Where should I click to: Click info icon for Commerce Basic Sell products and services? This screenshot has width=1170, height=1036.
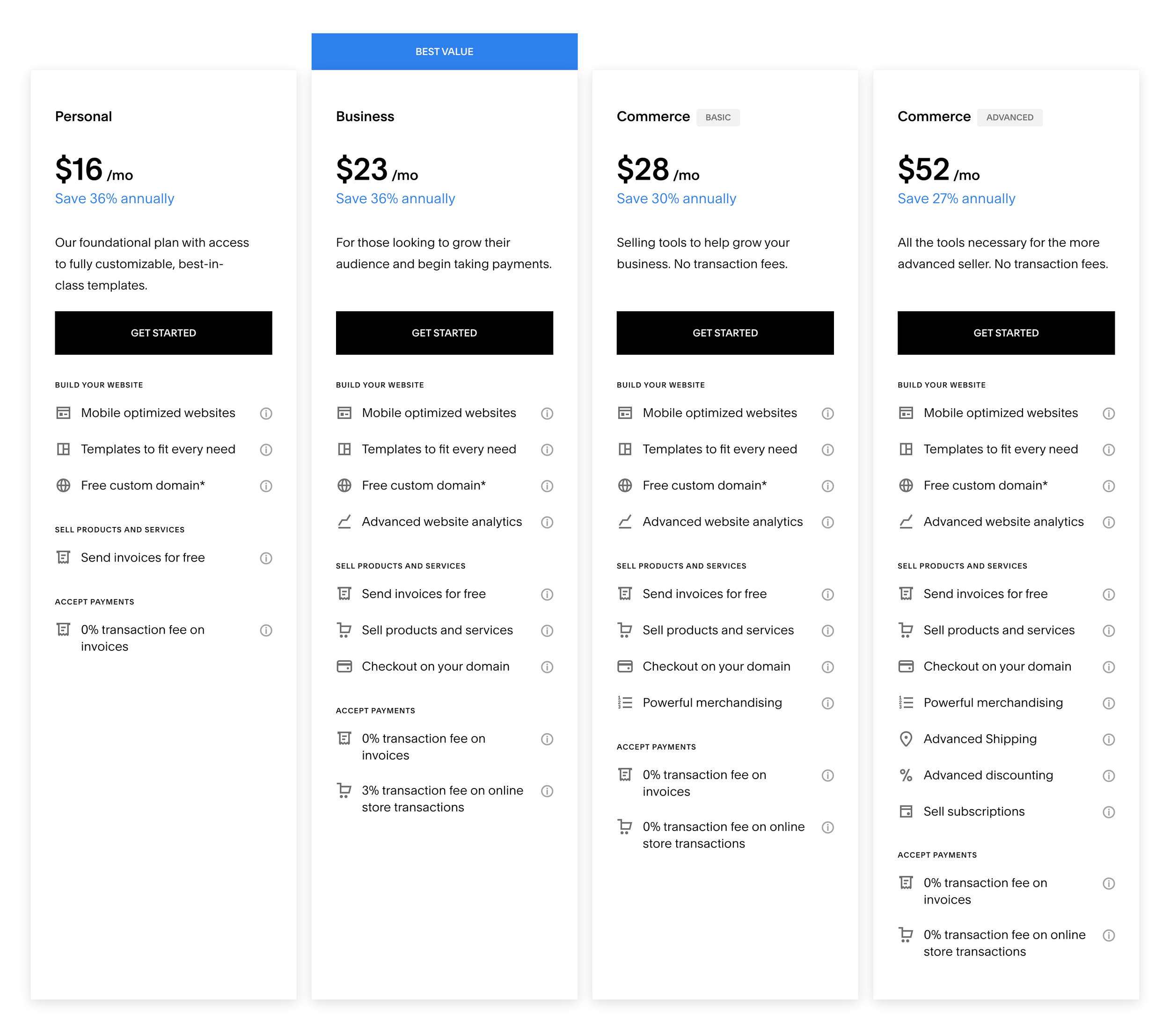tap(827, 631)
